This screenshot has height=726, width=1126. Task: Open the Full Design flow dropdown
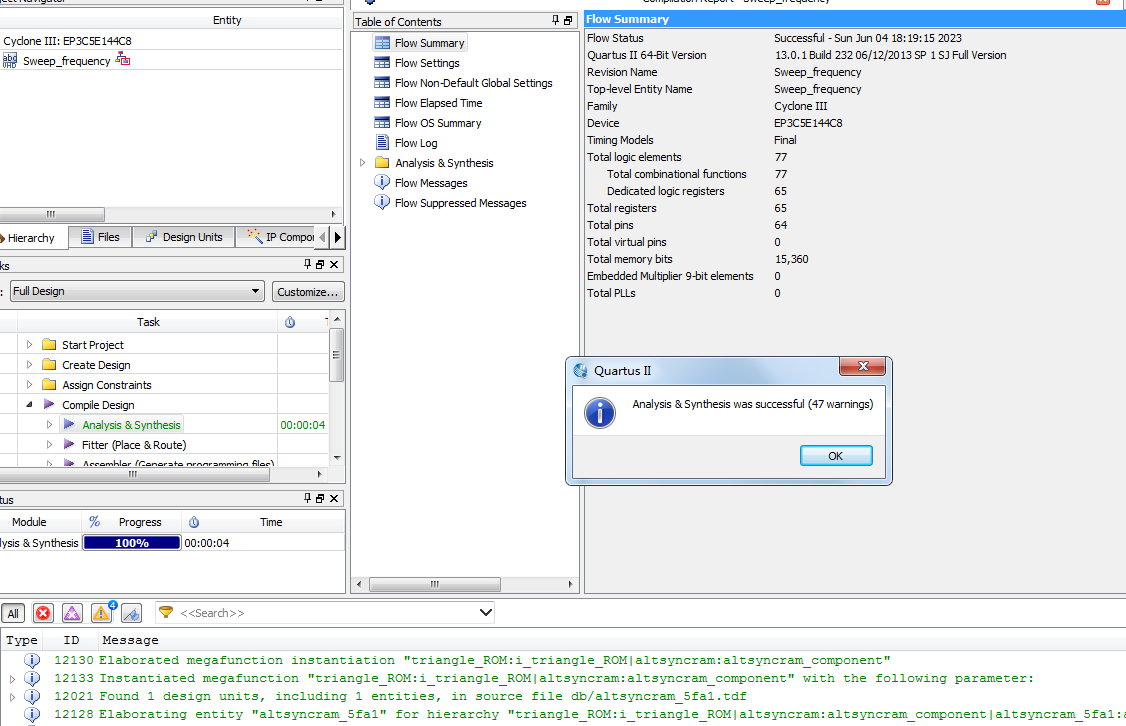tap(256, 292)
